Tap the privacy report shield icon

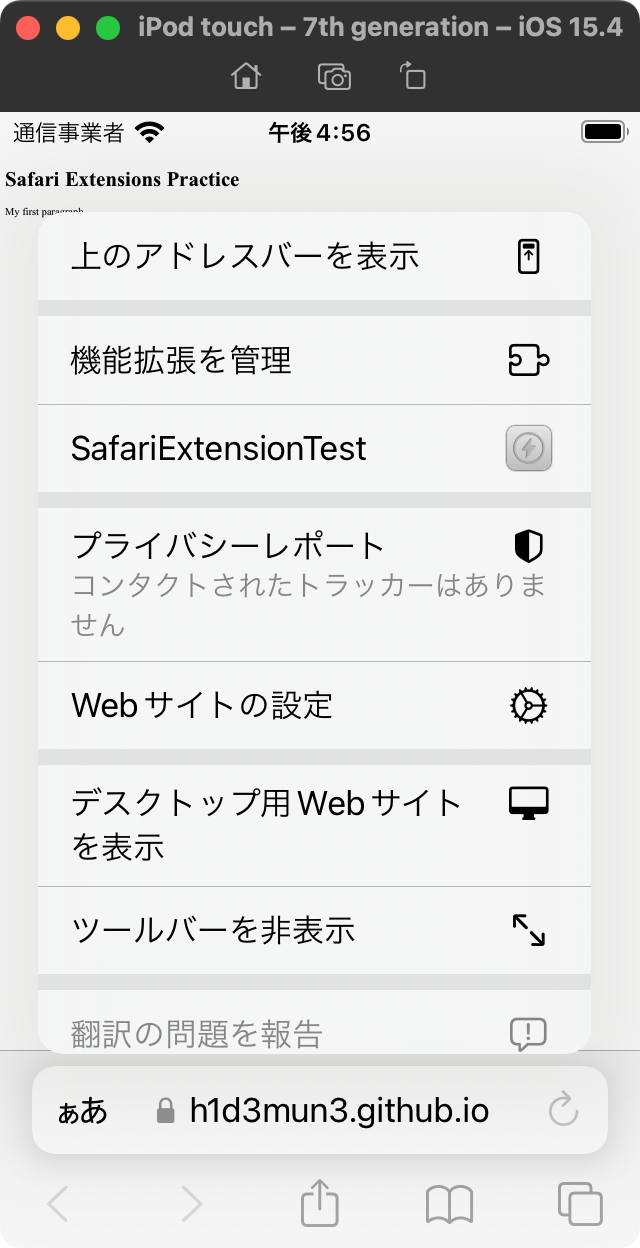point(528,546)
